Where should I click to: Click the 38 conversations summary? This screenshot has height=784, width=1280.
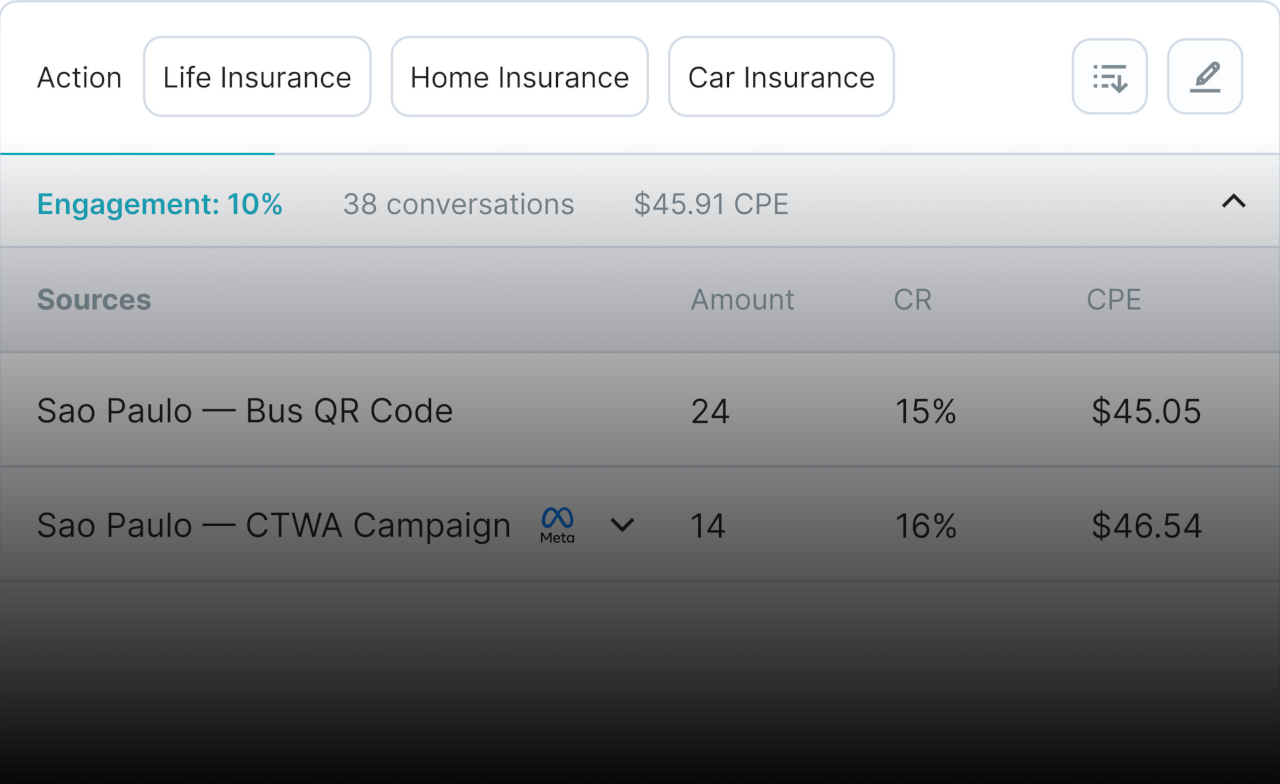(x=459, y=204)
